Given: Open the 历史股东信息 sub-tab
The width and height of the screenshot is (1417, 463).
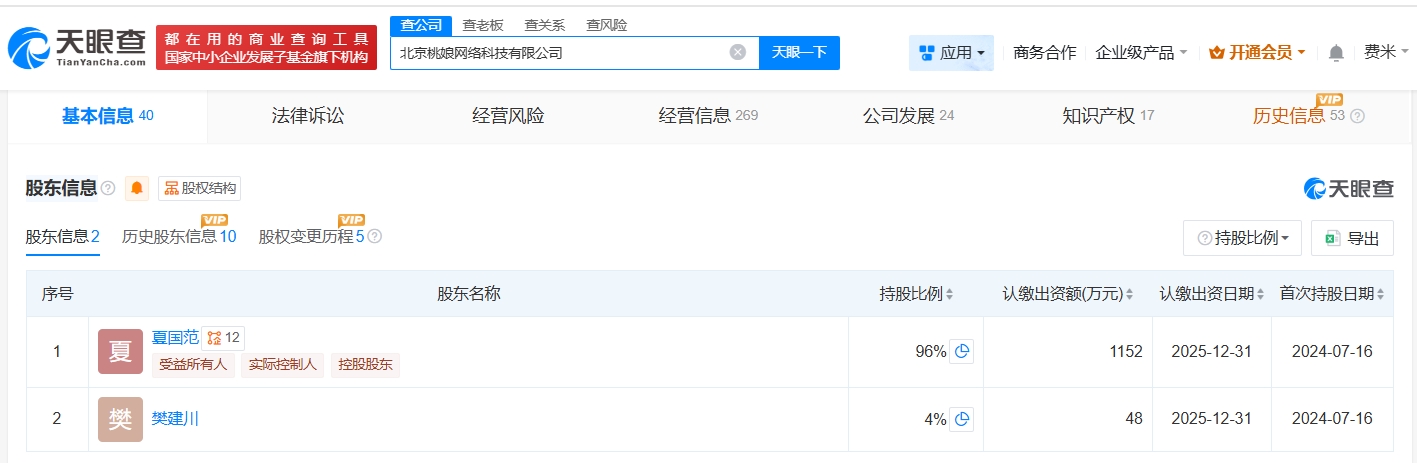Looking at the screenshot, I should 179,237.
